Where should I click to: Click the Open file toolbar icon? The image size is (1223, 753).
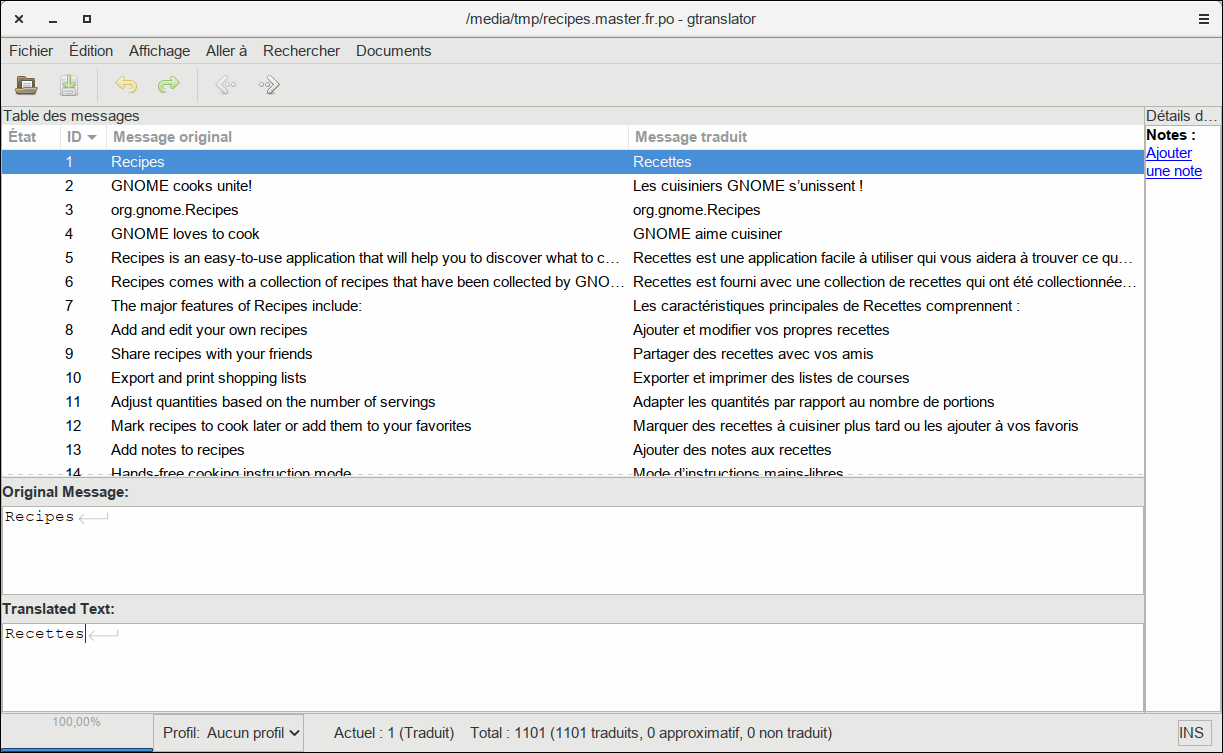coord(26,86)
